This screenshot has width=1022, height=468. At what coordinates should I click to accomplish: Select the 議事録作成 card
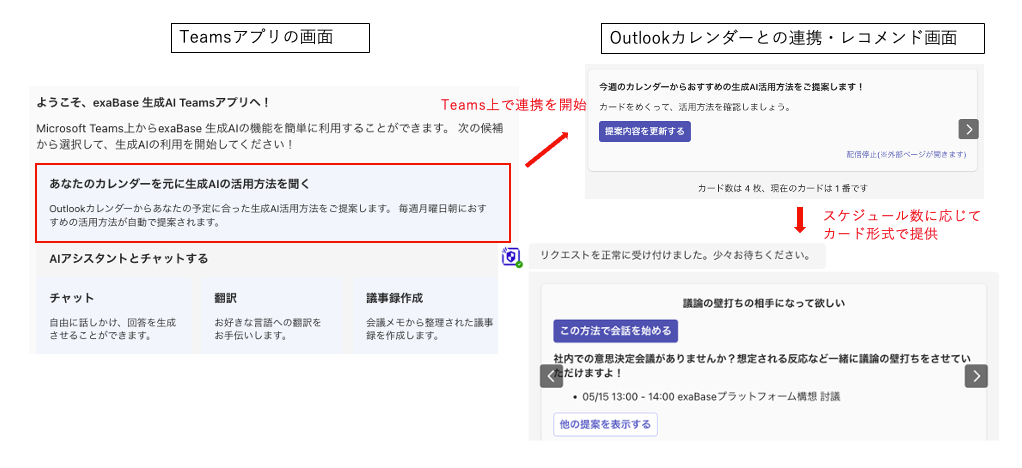426,315
